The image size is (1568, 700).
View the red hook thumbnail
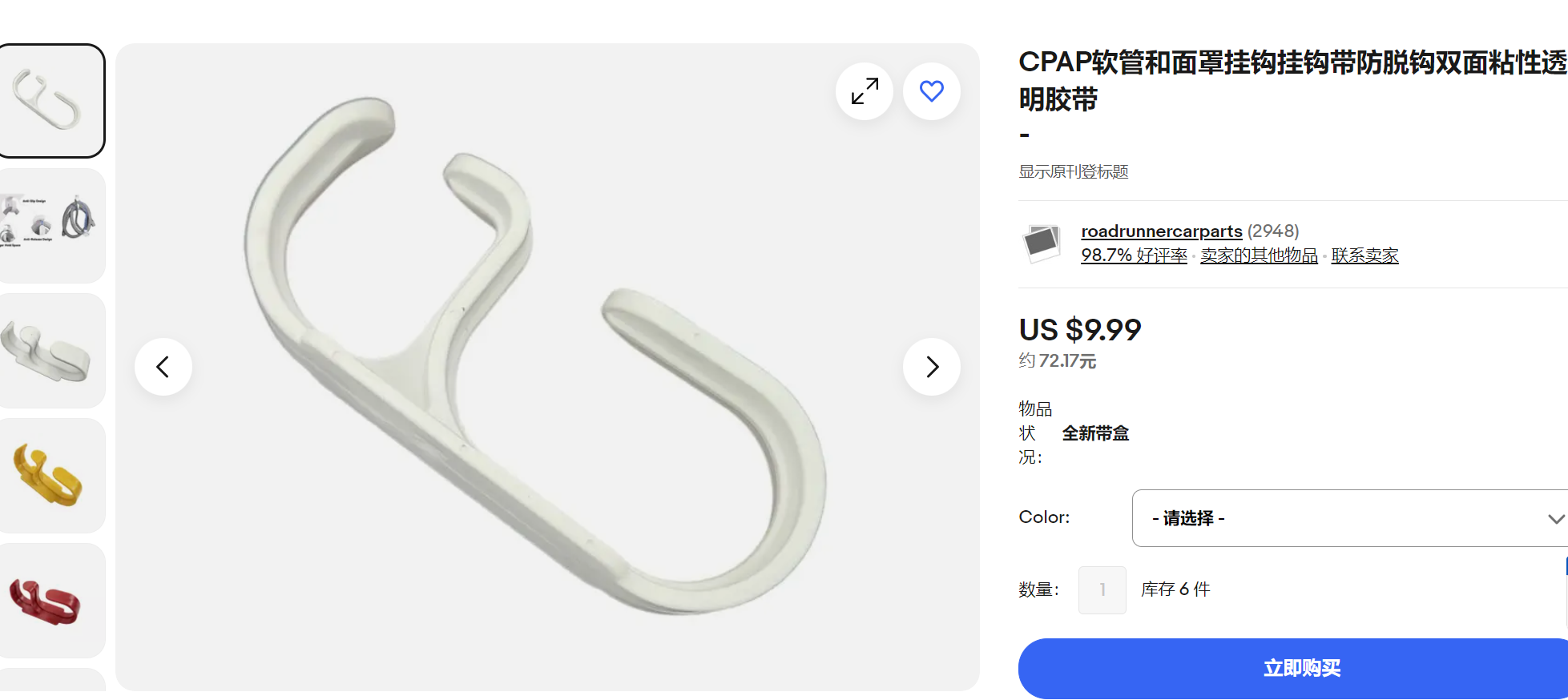tap(50, 601)
